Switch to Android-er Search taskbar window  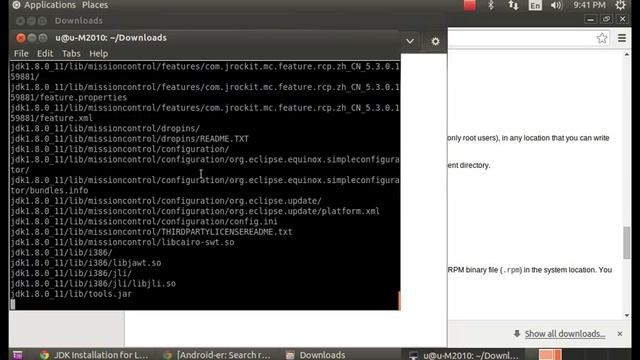click(217, 355)
